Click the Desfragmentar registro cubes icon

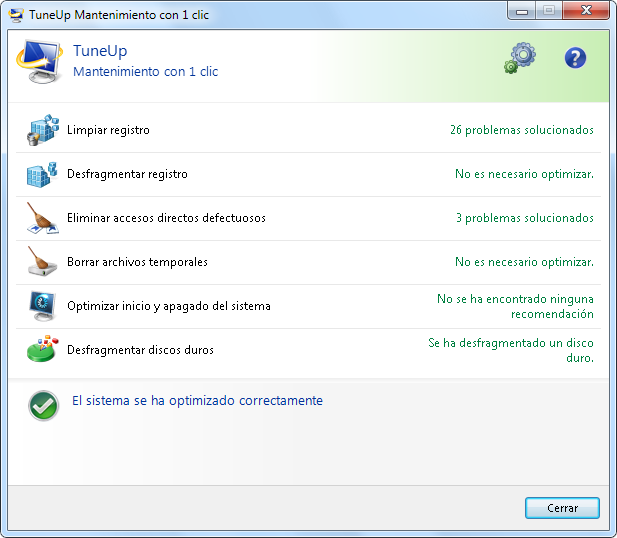pyautogui.click(x=42, y=174)
